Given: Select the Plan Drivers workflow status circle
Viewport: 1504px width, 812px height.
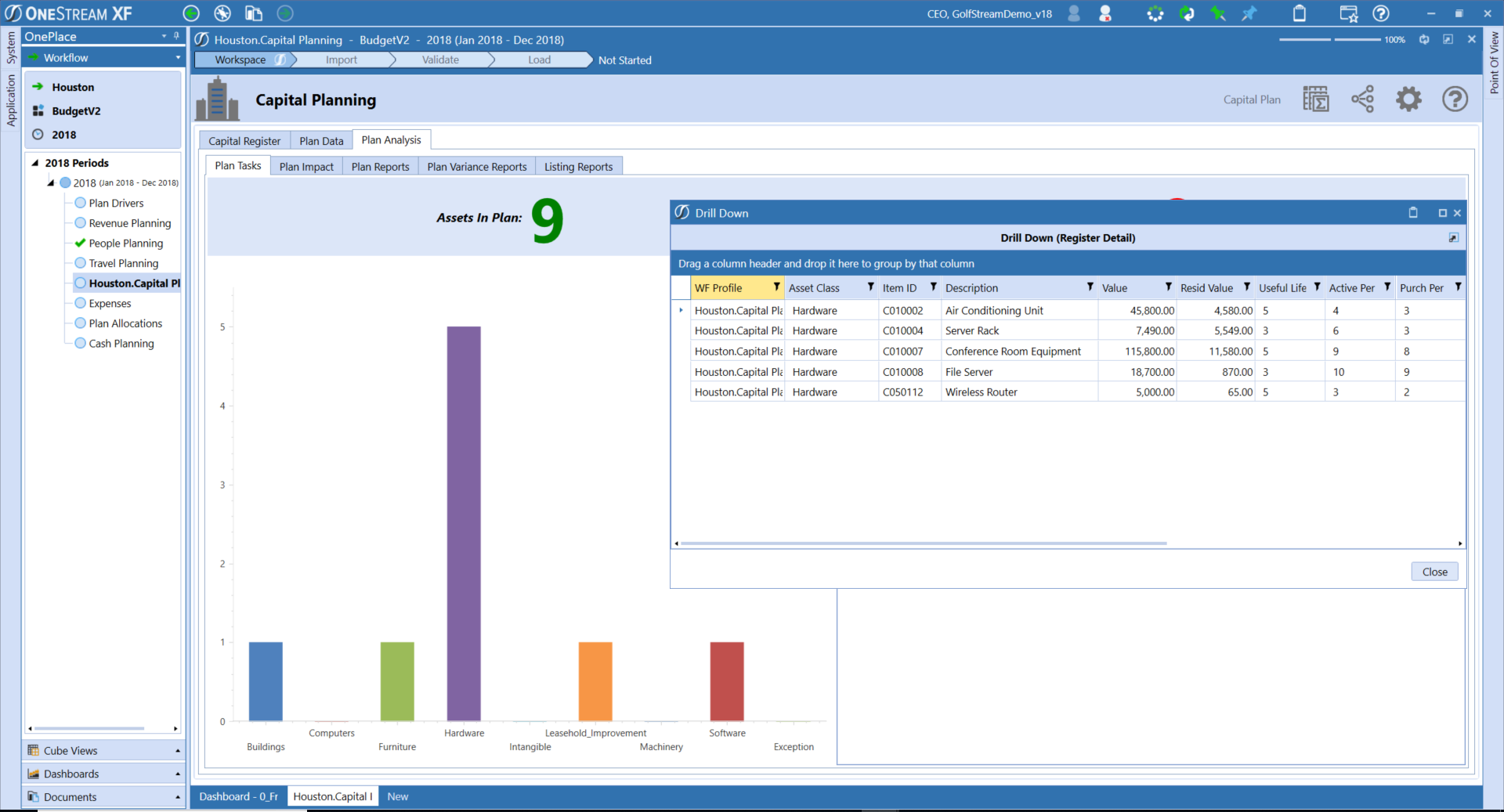Looking at the screenshot, I should (80, 203).
